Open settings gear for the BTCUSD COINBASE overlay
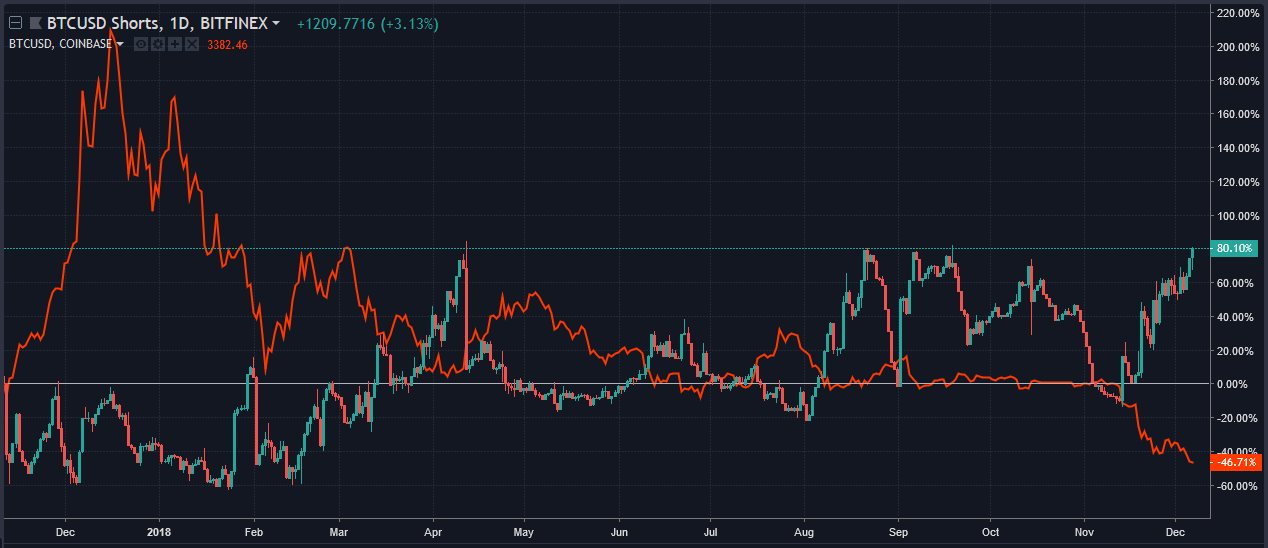1268x548 pixels. 157,44
